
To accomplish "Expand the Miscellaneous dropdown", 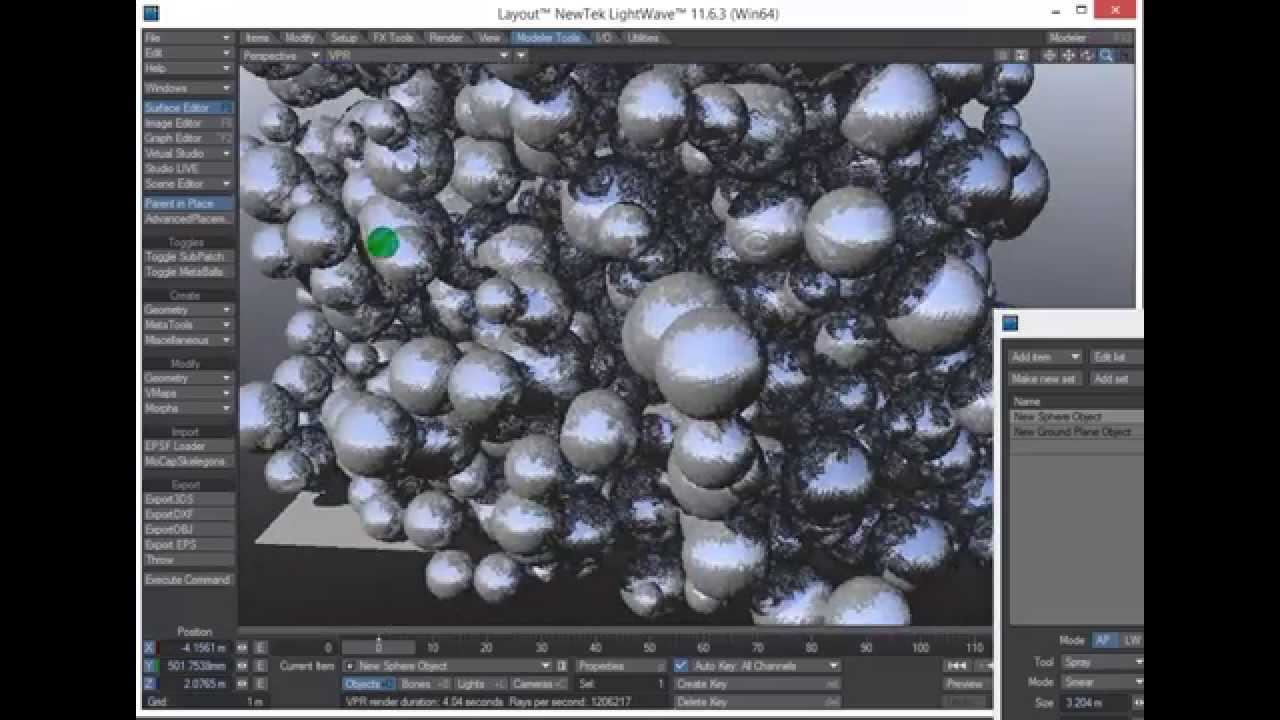I will point(188,340).
